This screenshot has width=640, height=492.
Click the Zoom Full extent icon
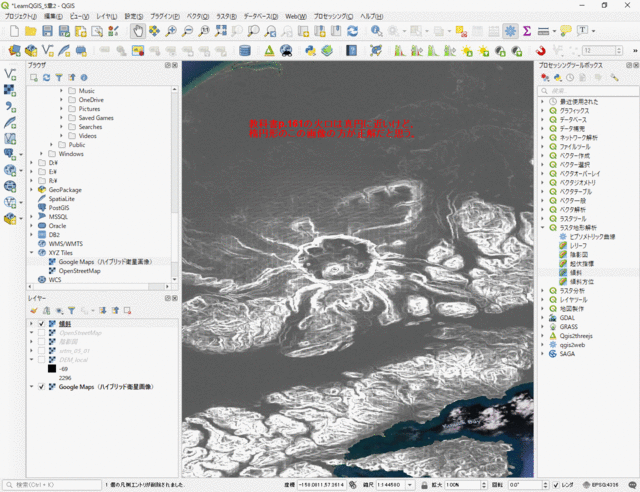tap(221, 31)
